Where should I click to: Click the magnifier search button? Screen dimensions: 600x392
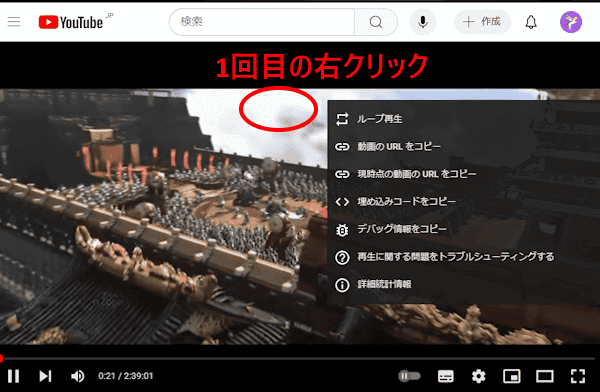coord(376,22)
